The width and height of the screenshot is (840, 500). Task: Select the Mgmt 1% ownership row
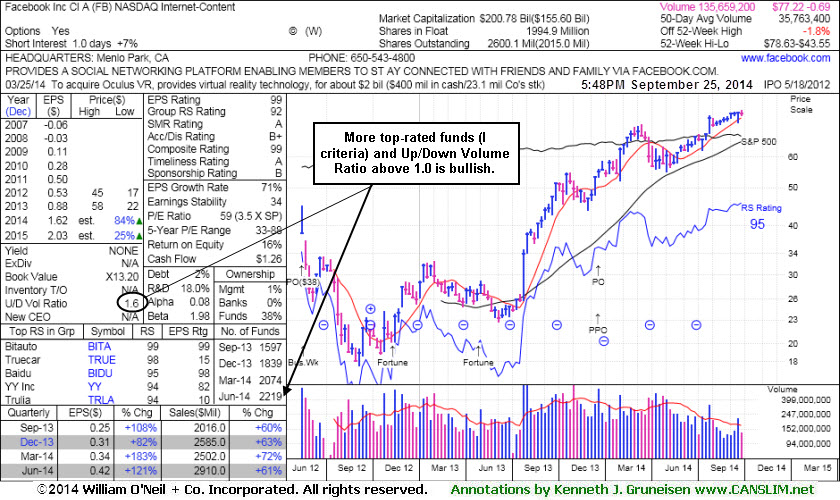pyautogui.click(x=250, y=289)
